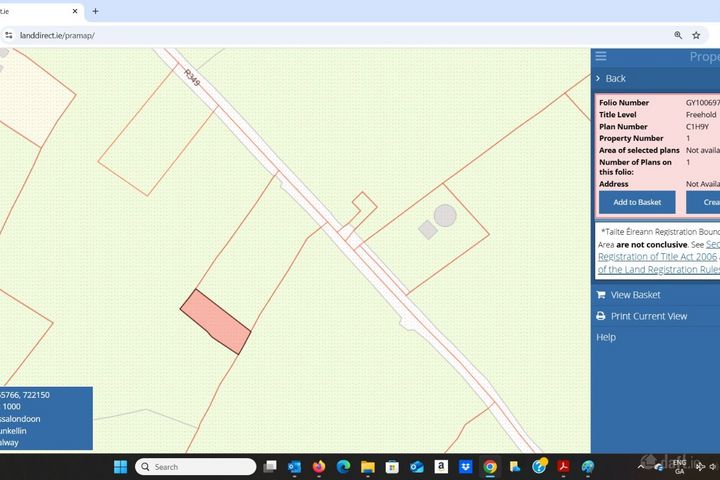Viewport: 720px width, 480px height.
Task: Open a new browser tab with the plus button
Action: (x=95, y=11)
